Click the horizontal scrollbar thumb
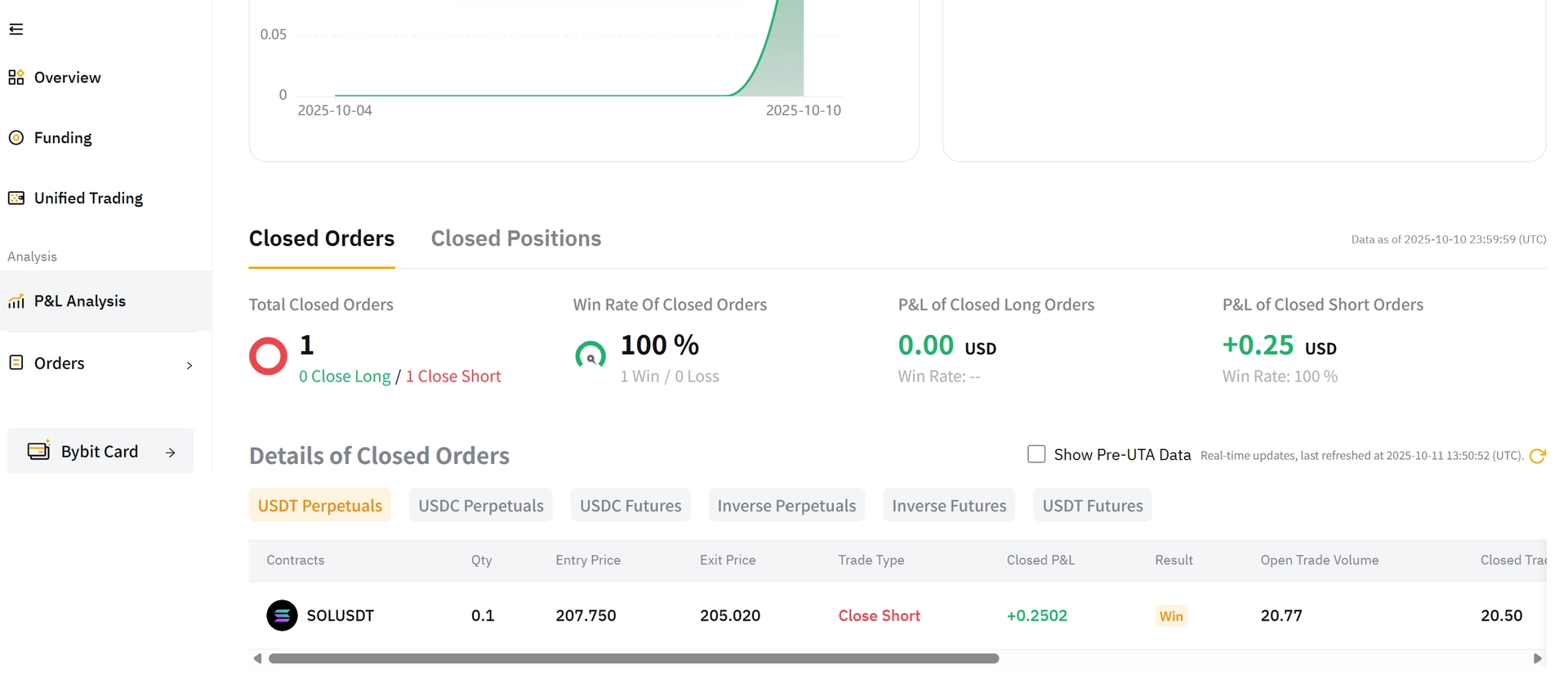 tap(633, 658)
